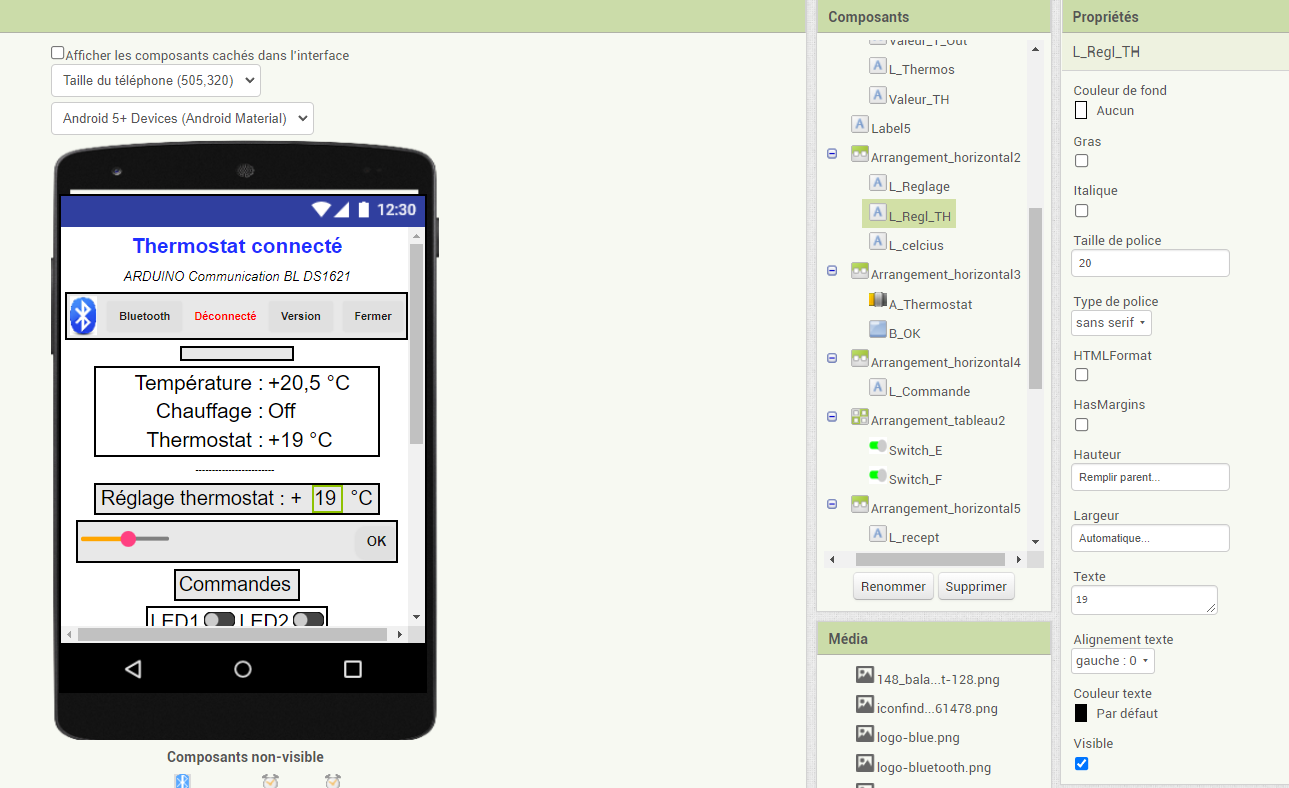This screenshot has height=788, width=1289.
Task: Uncheck the Visible property checkbox
Action: 1081,764
